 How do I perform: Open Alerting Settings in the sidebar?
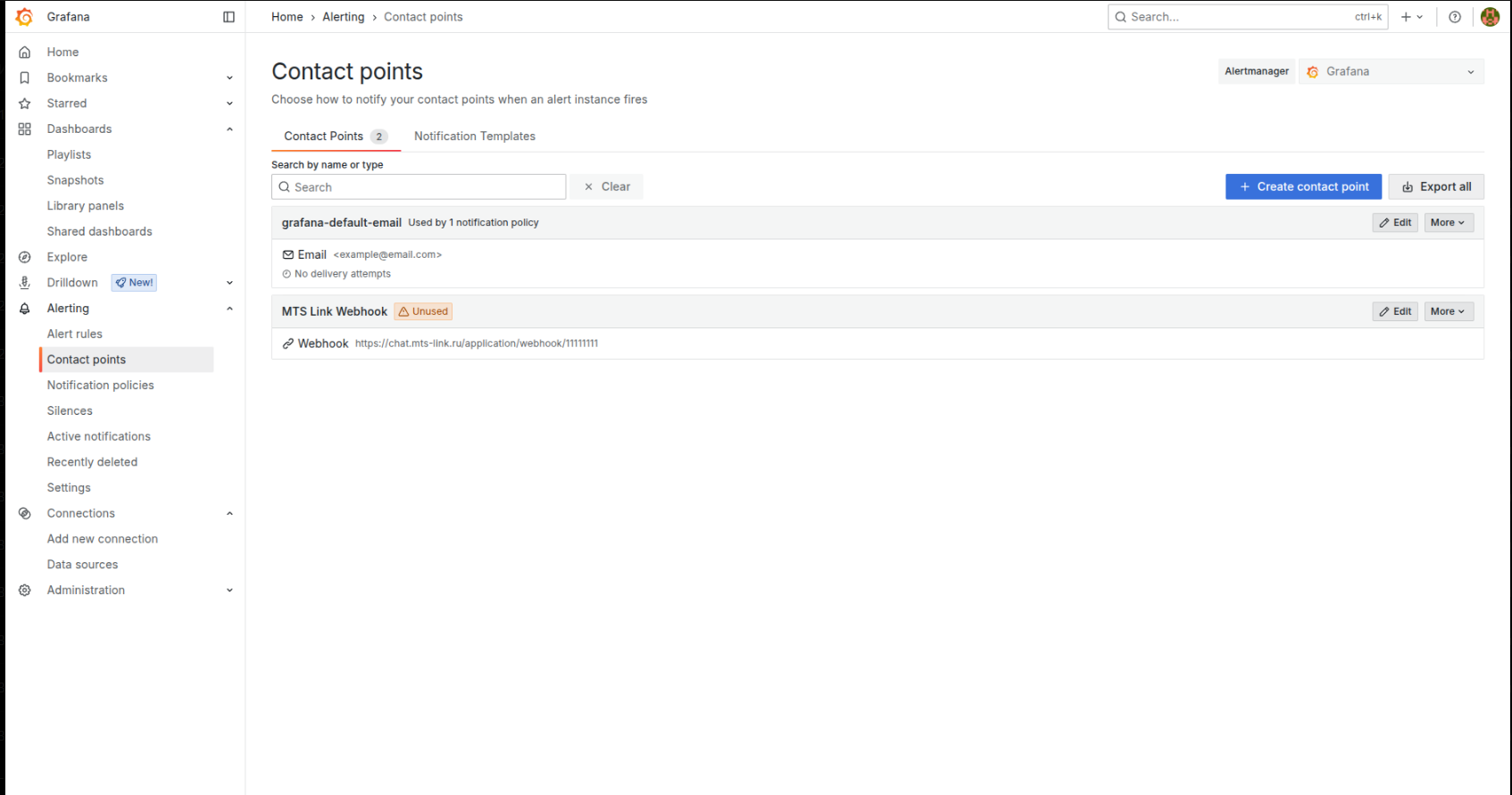69,488
